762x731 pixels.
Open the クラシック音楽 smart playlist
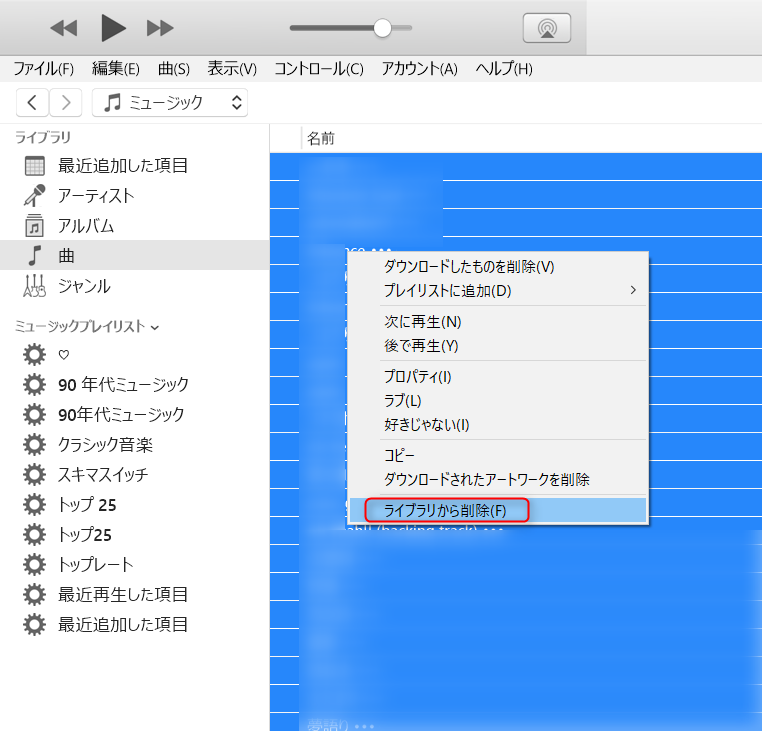coord(105,444)
